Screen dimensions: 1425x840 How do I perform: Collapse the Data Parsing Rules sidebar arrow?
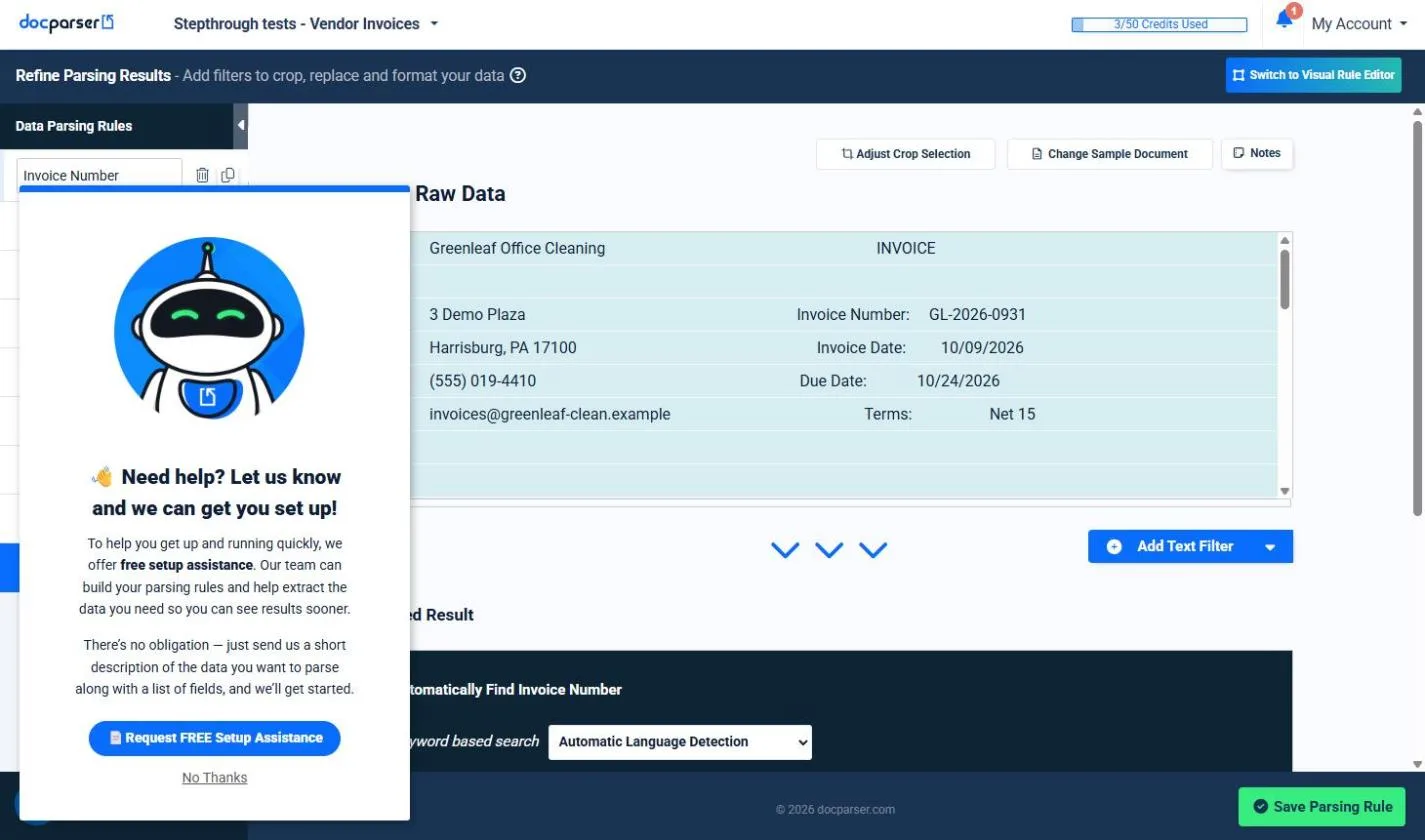click(240, 126)
